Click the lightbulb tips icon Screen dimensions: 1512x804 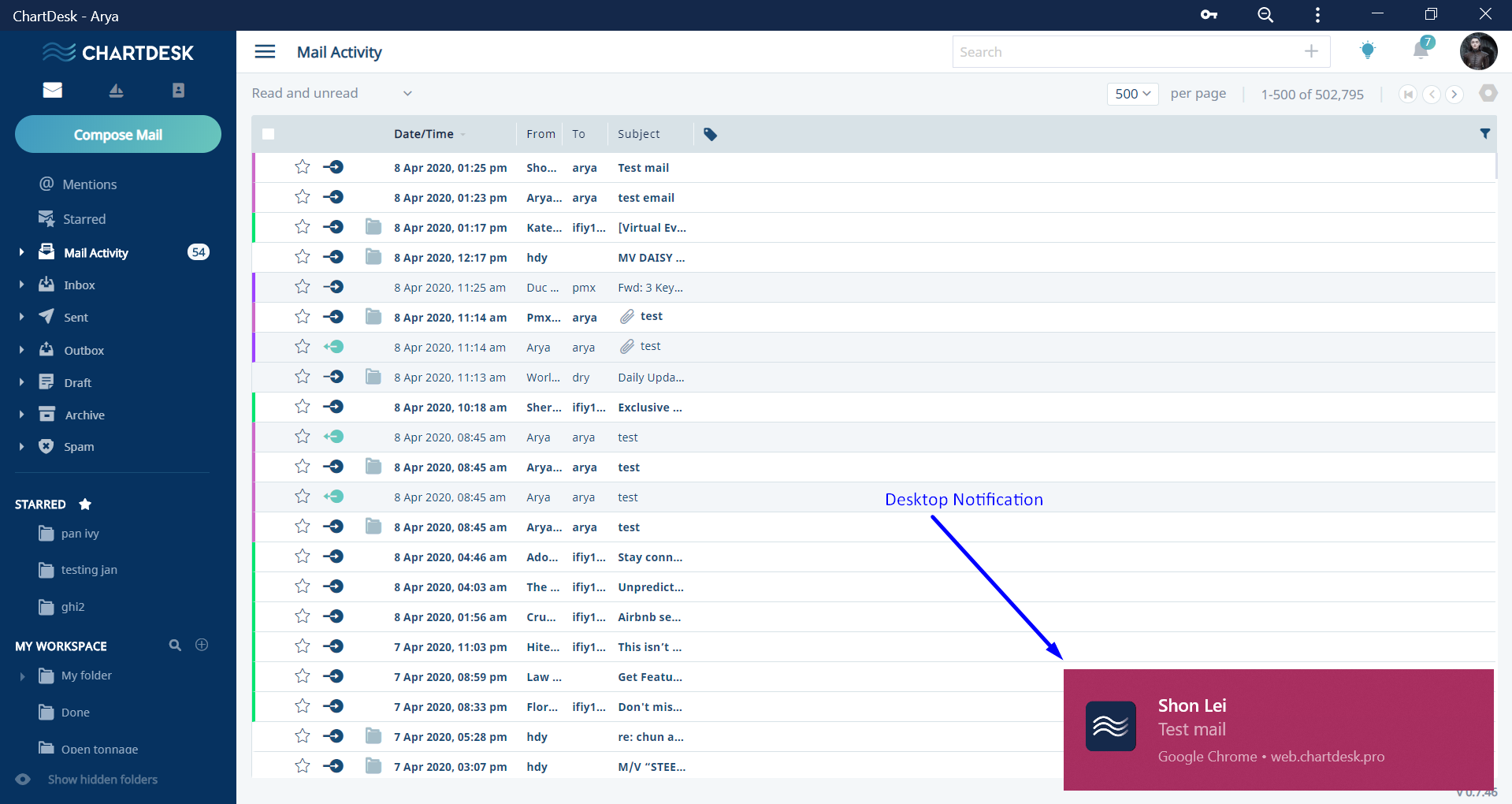(x=1368, y=50)
